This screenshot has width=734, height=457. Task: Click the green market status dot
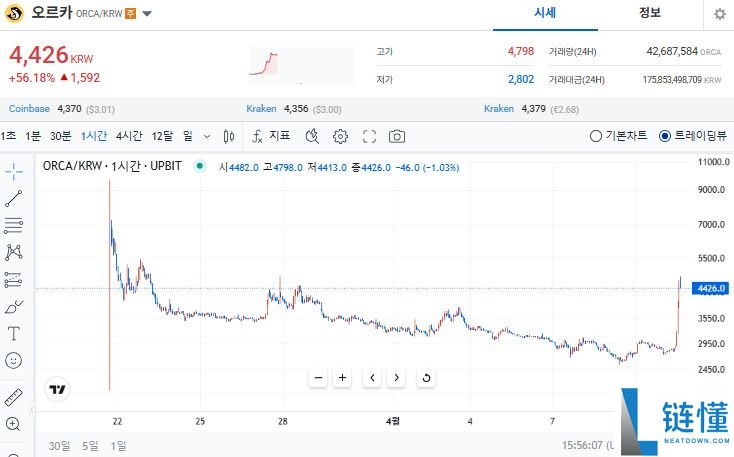pyautogui.click(x=200, y=166)
